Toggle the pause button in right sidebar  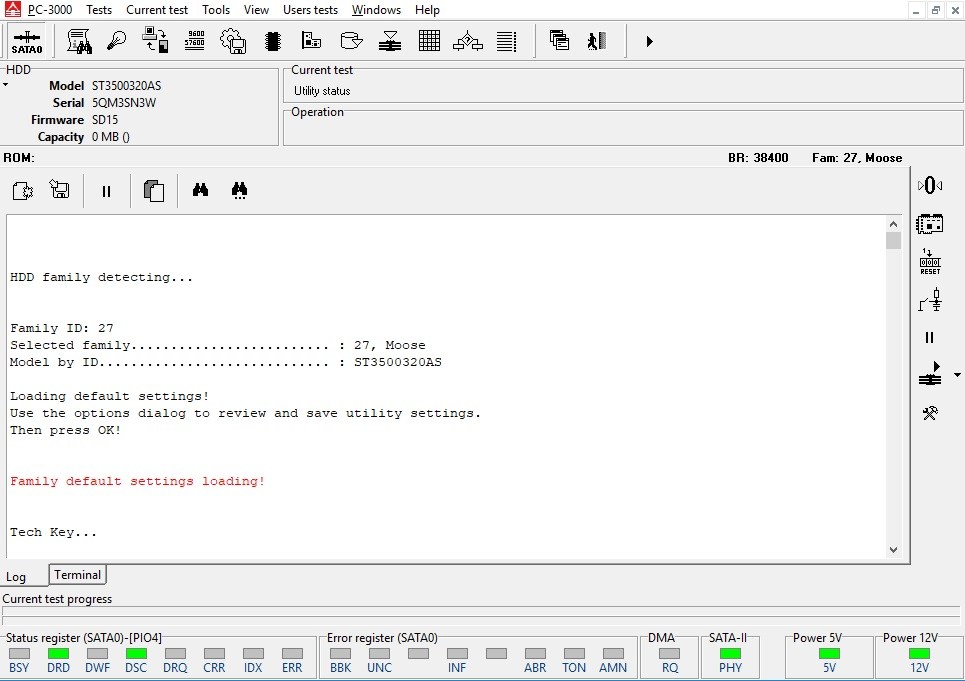point(930,338)
